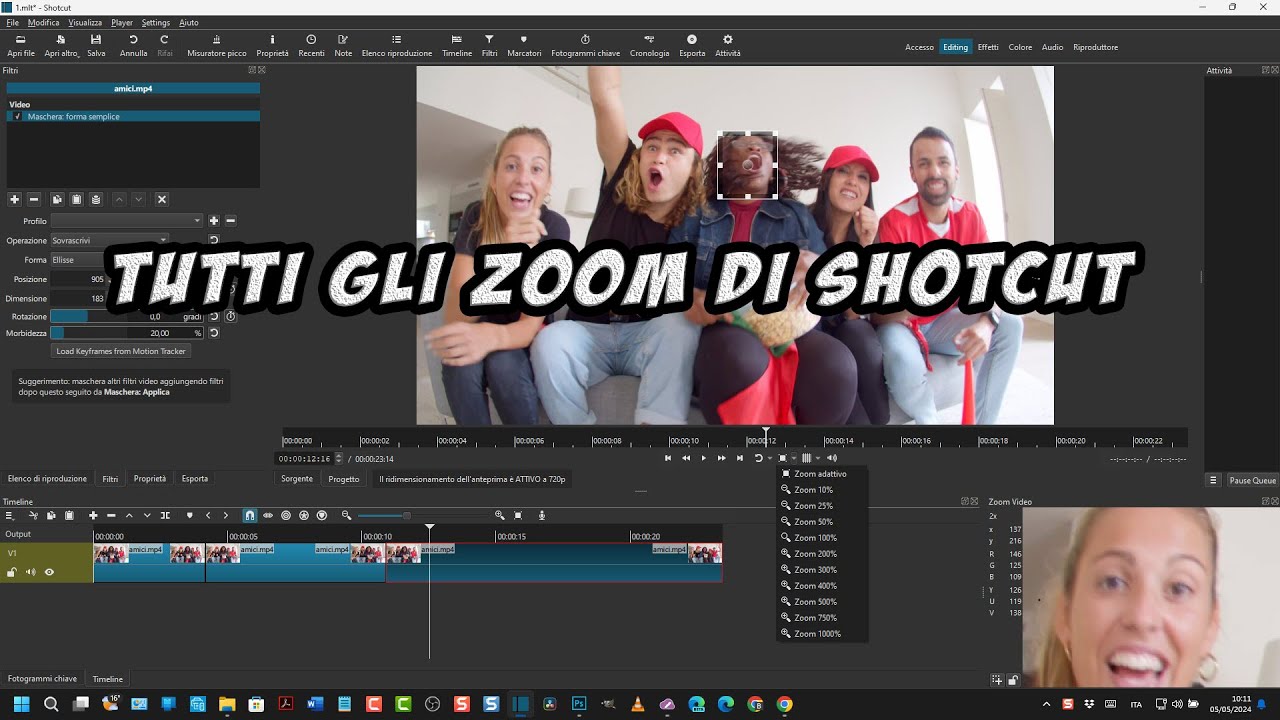Reset the Morbidezza value
Screen dimensions: 1280x720
214,333
